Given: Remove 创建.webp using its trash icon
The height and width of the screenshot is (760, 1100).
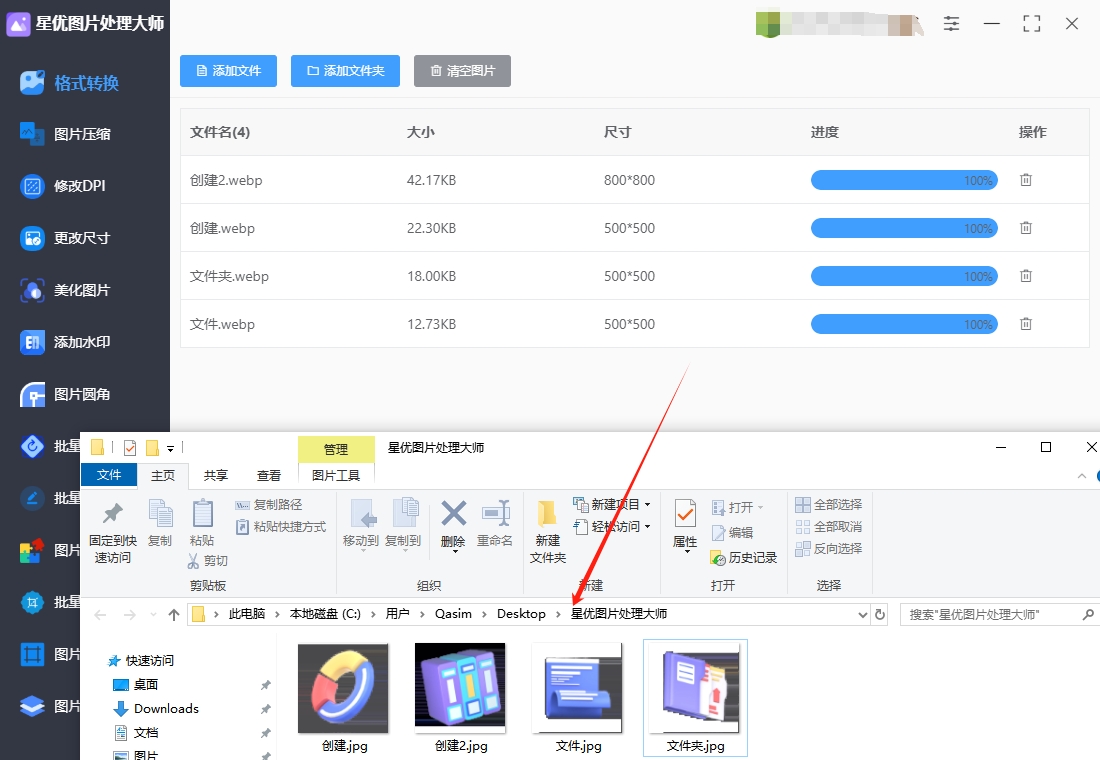Looking at the screenshot, I should click(1026, 227).
